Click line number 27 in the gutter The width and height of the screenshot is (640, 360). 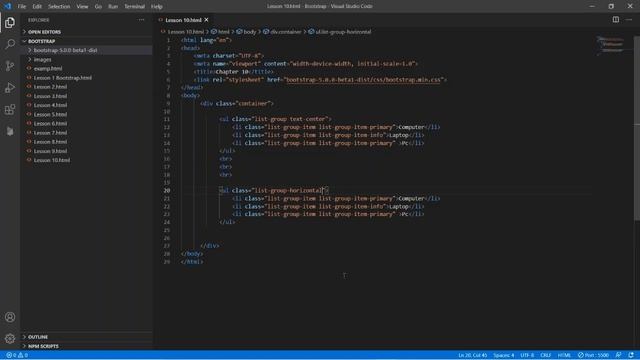(x=167, y=246)
